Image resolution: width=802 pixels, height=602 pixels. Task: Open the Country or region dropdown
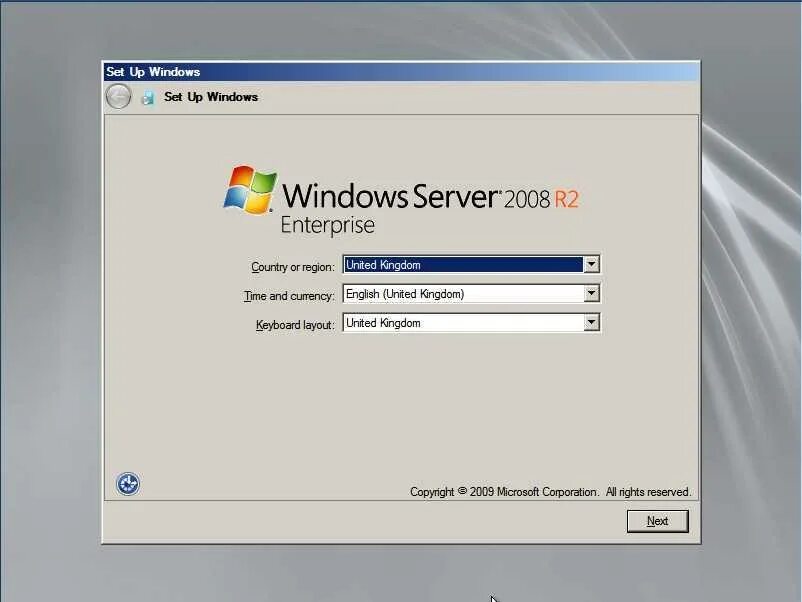(591, 264)
